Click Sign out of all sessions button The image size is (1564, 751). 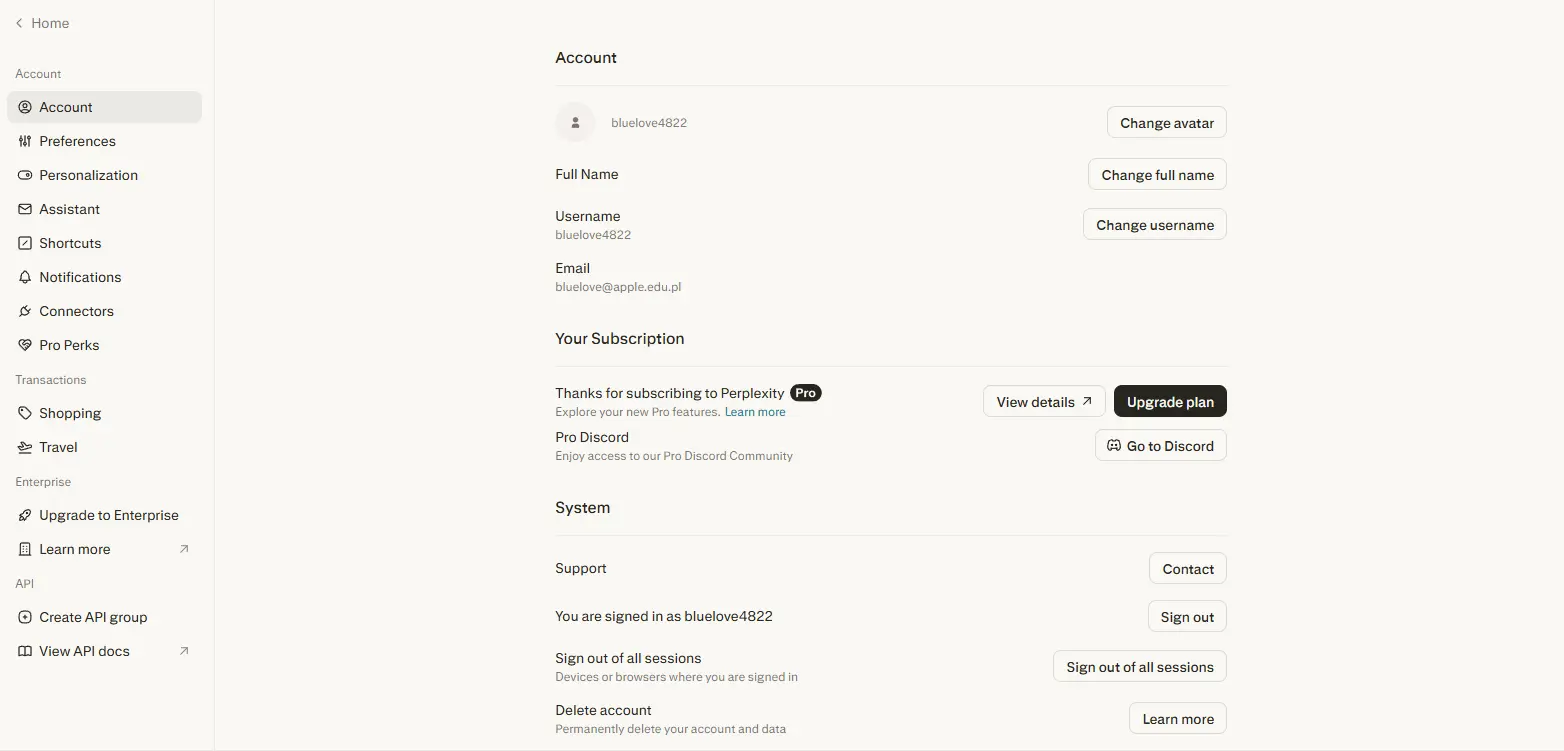1140,667
